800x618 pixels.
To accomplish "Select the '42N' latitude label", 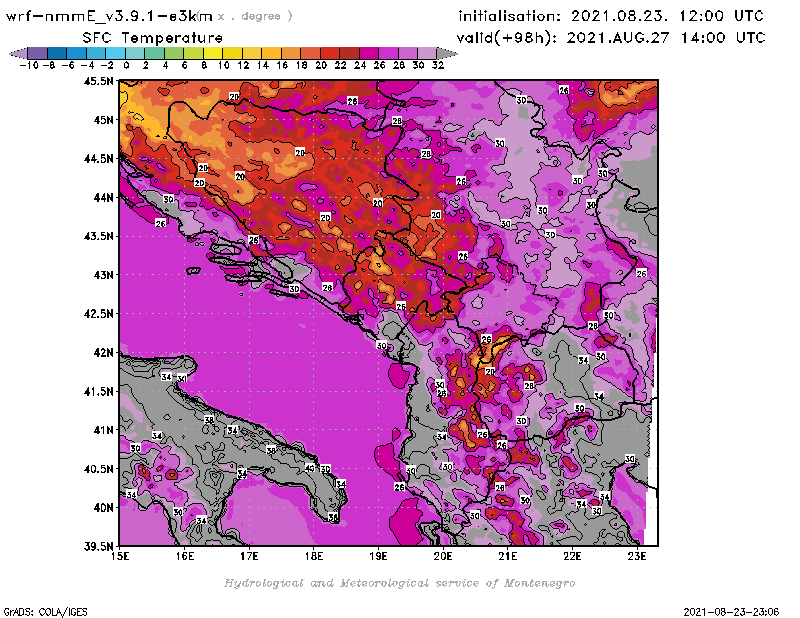I will (x=103, y=353).
